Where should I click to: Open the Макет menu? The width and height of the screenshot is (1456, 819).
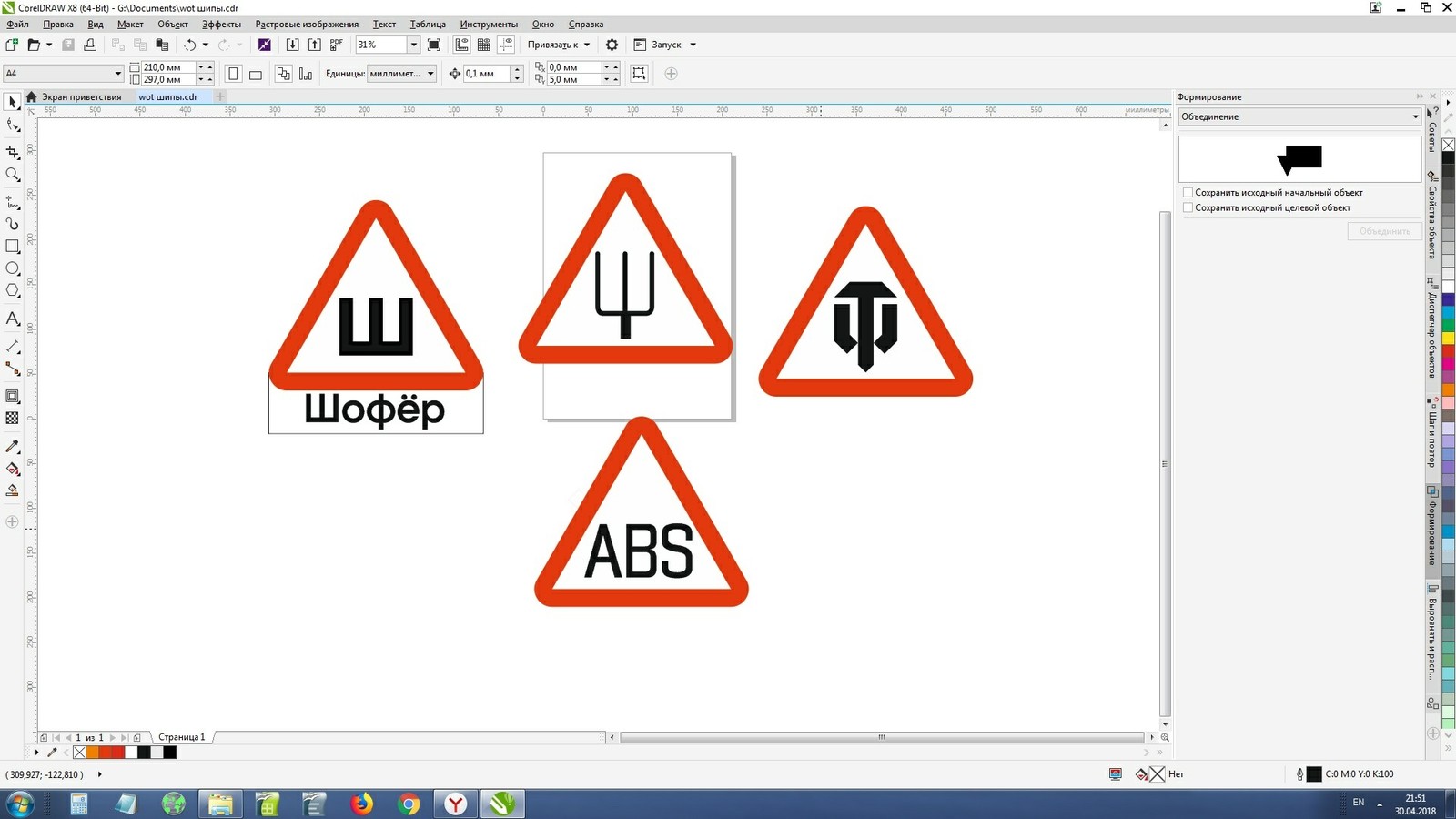click(x=130, y=25)
